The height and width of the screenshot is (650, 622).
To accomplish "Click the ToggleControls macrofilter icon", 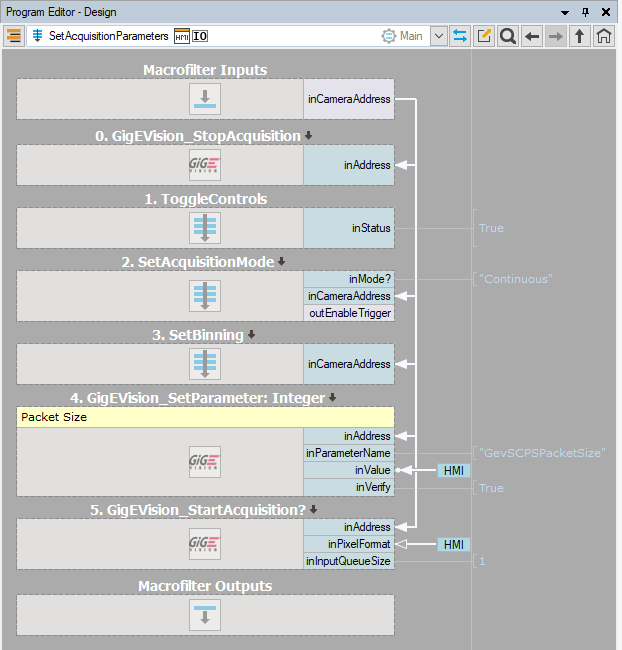I will click(205, 228).
